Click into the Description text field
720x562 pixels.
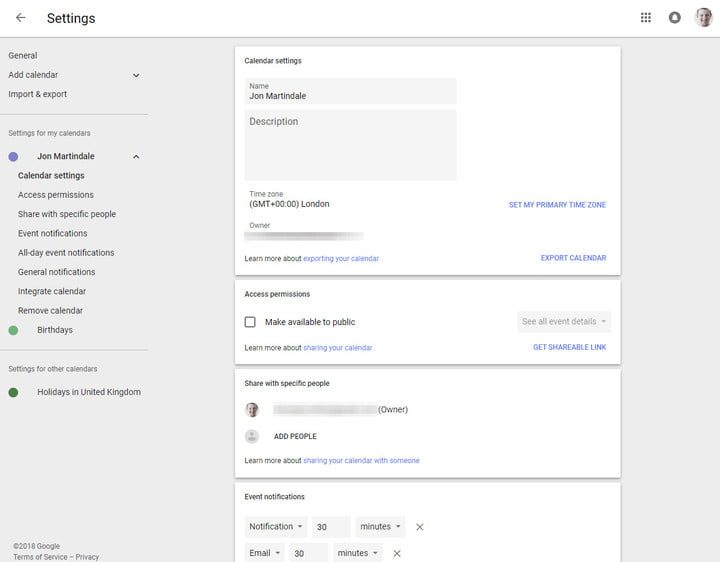[x=350, y=145]
